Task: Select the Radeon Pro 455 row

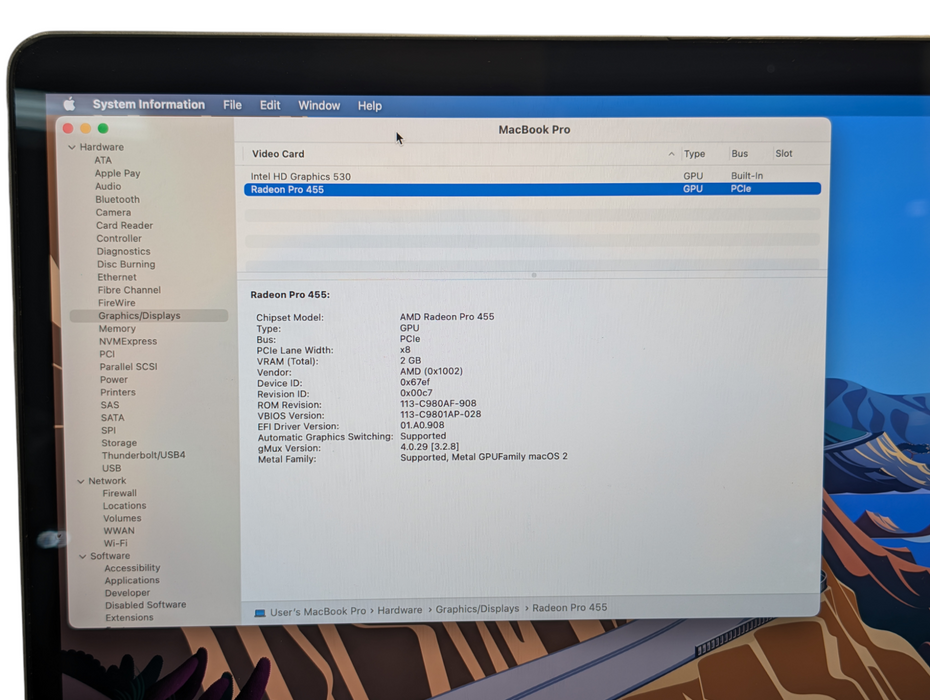Action: [x=532, y=189]
